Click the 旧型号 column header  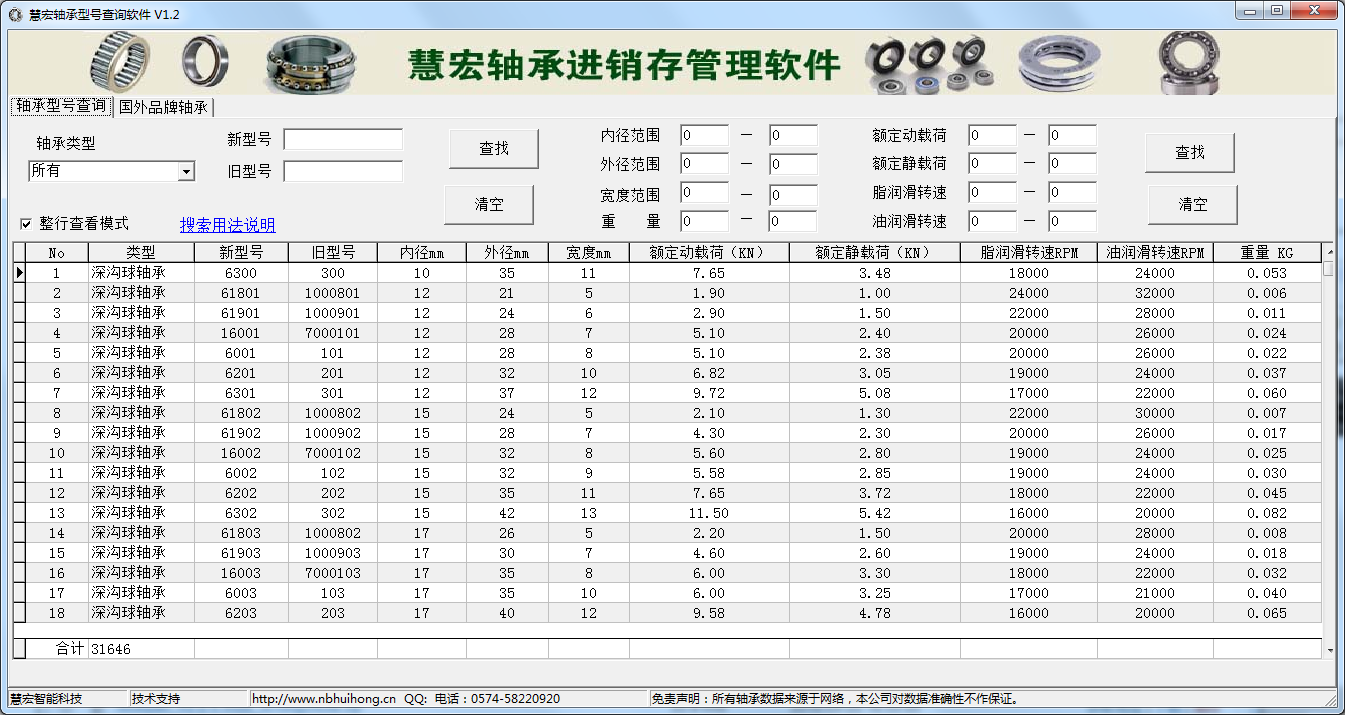pos(333,252)
